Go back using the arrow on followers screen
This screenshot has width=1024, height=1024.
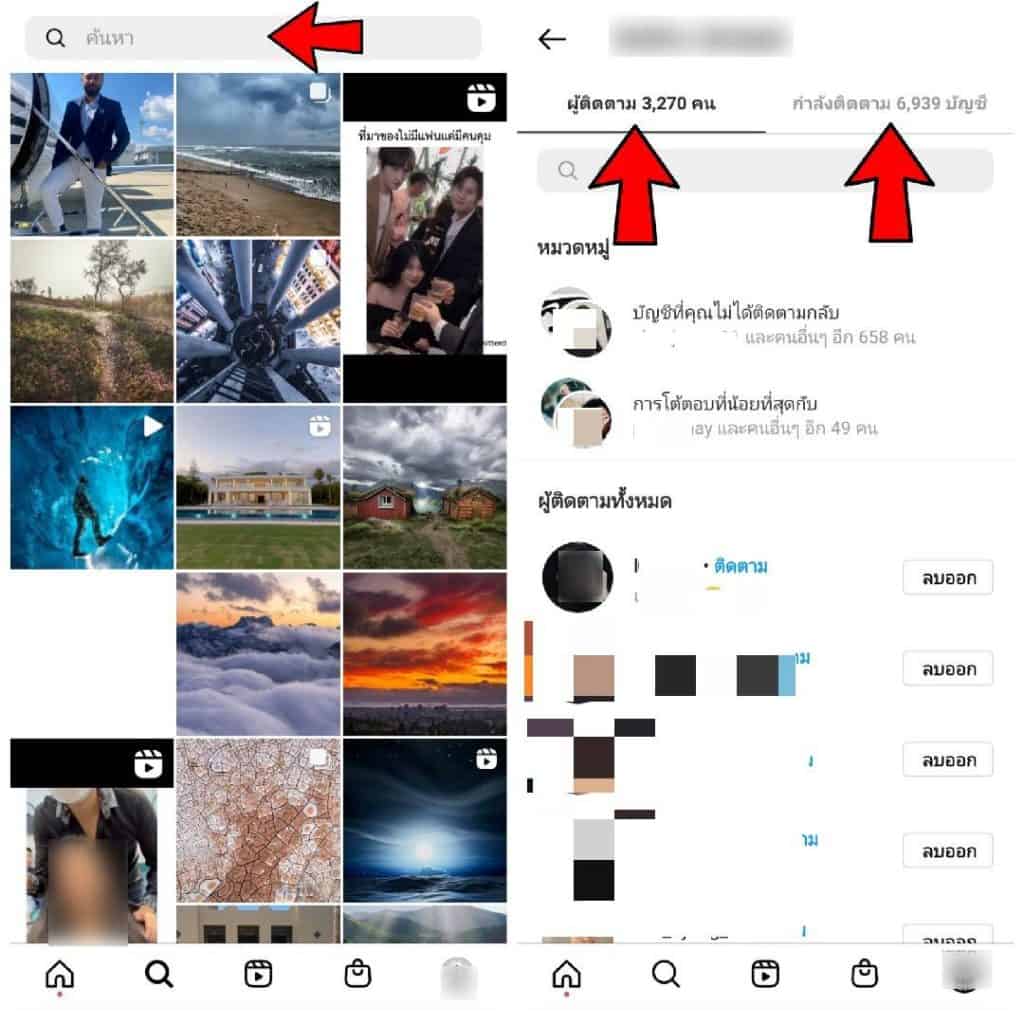click(552, 39)
